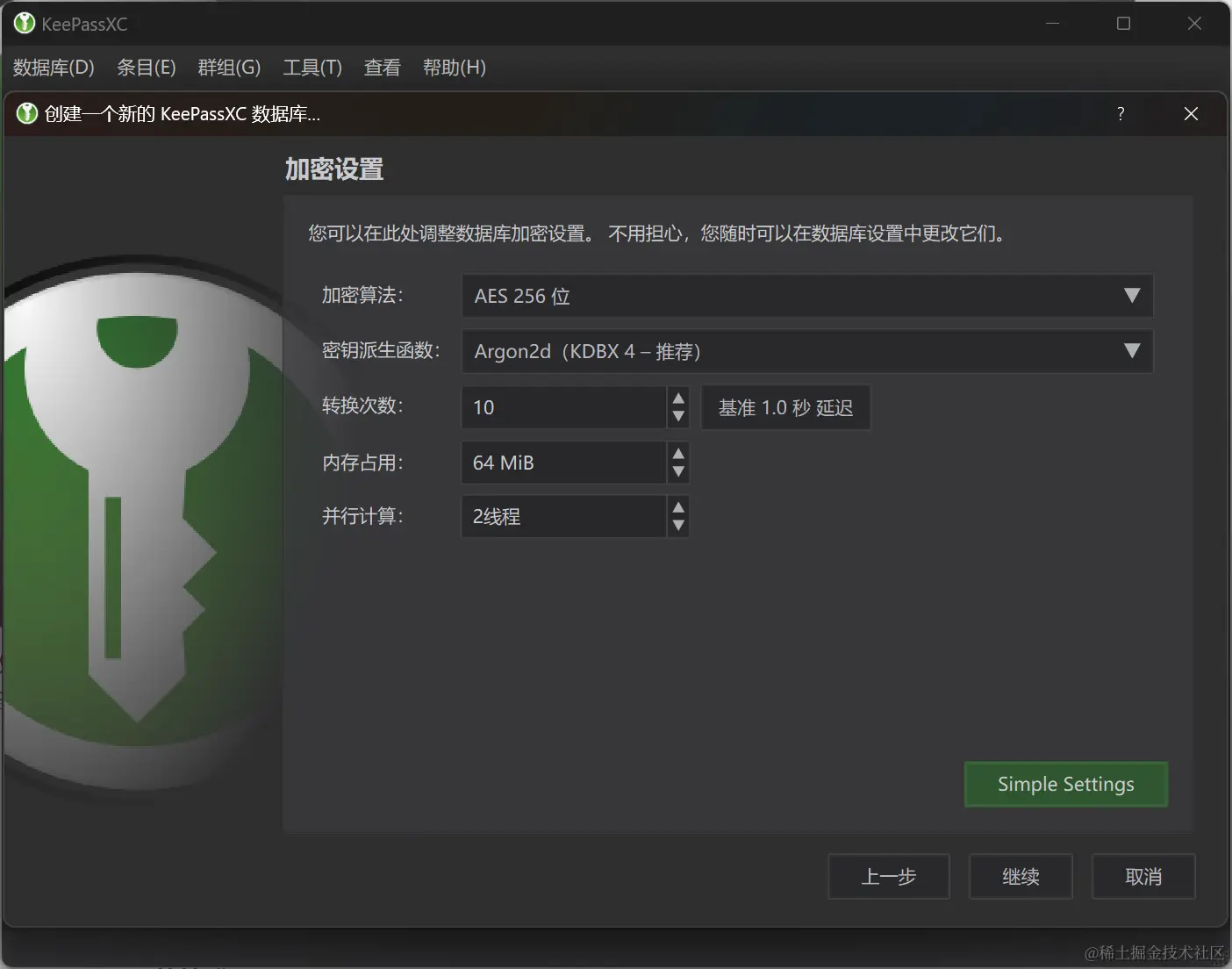Decrease the 转换次数 value with down arrow
The height and width of the screenshot is (969, 1232).
[678, 417]
